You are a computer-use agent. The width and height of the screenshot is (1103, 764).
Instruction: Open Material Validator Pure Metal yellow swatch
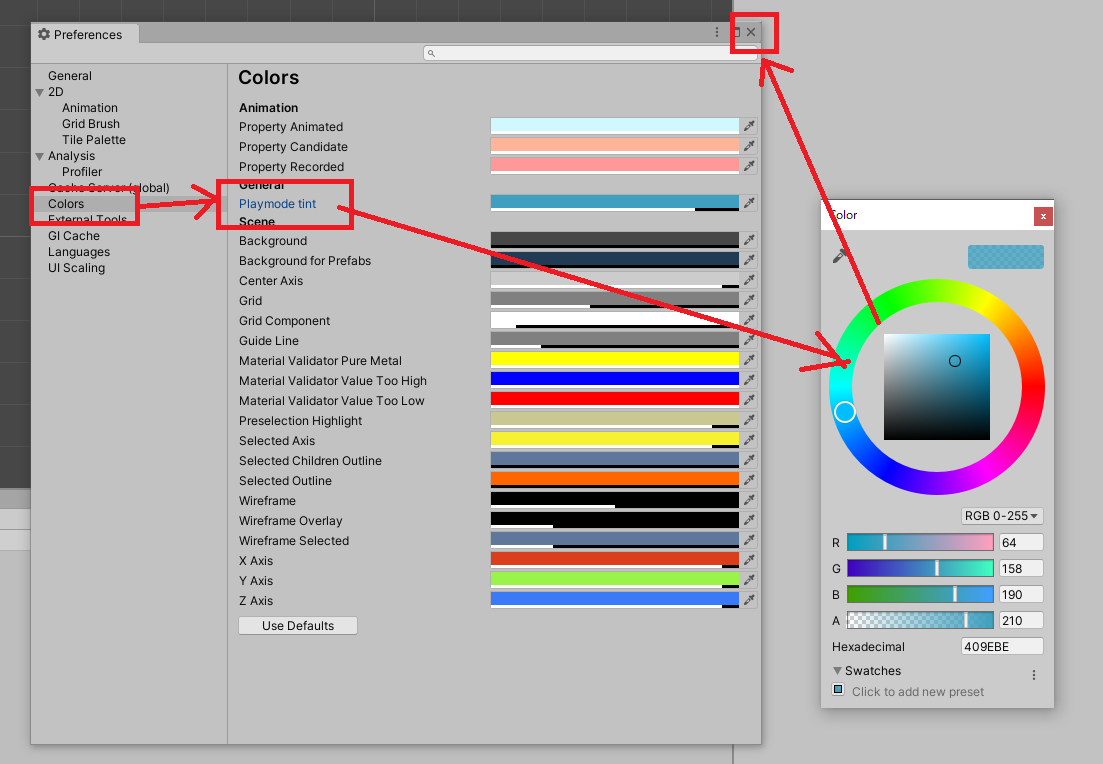tap(614, 360)
